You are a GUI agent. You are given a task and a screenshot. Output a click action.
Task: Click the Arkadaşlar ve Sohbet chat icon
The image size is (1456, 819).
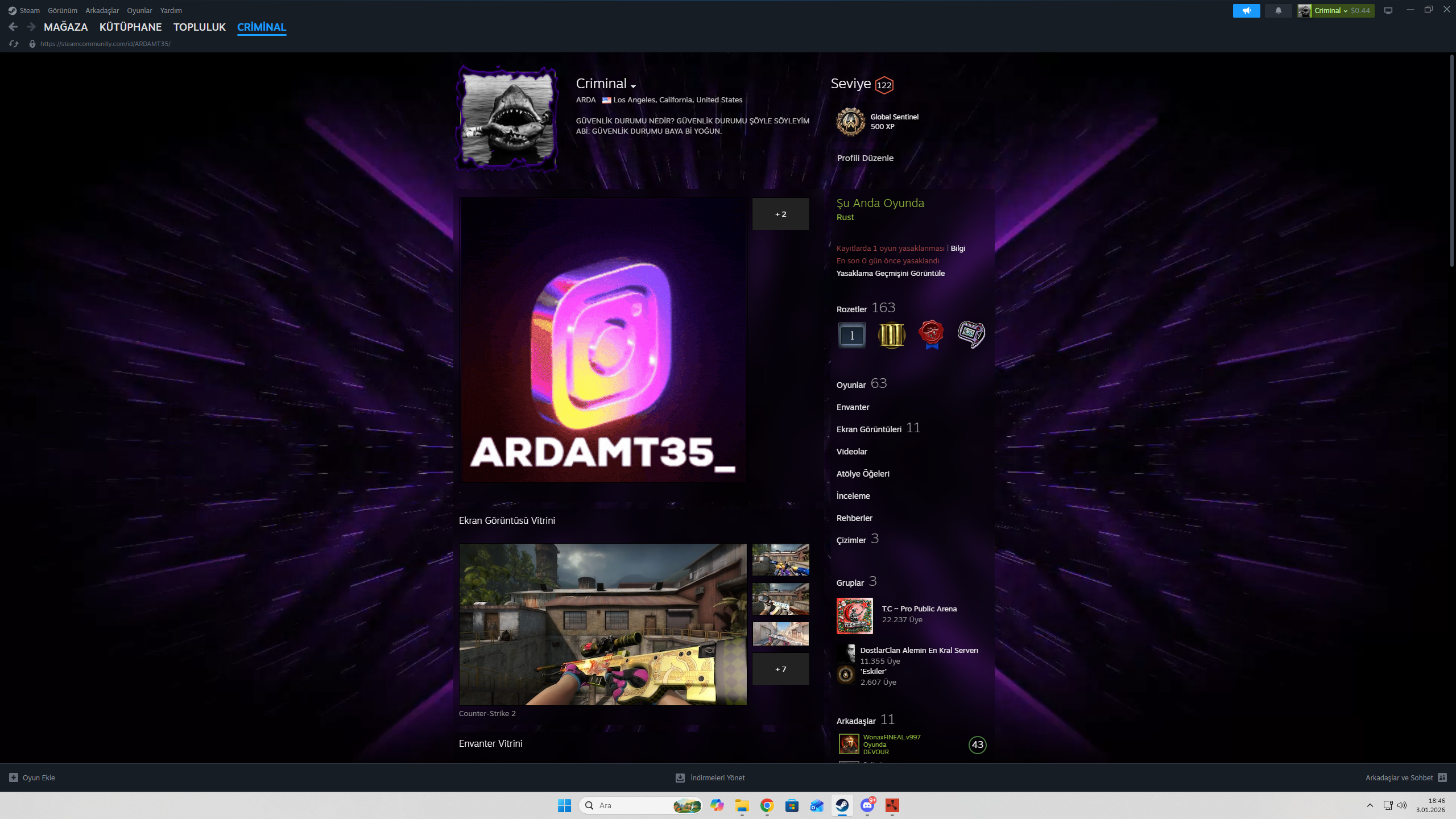[x=1442, y=777]
